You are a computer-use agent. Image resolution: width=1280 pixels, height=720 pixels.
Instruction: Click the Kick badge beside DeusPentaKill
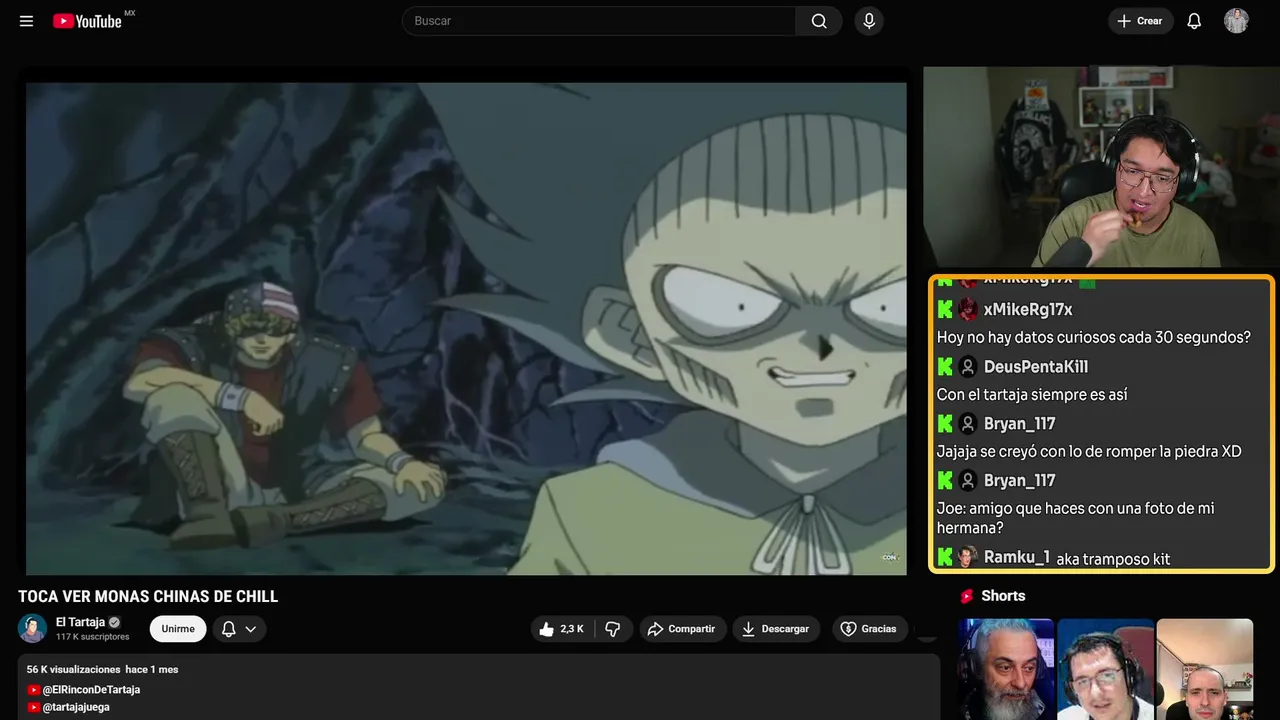[x=945, y=367]
